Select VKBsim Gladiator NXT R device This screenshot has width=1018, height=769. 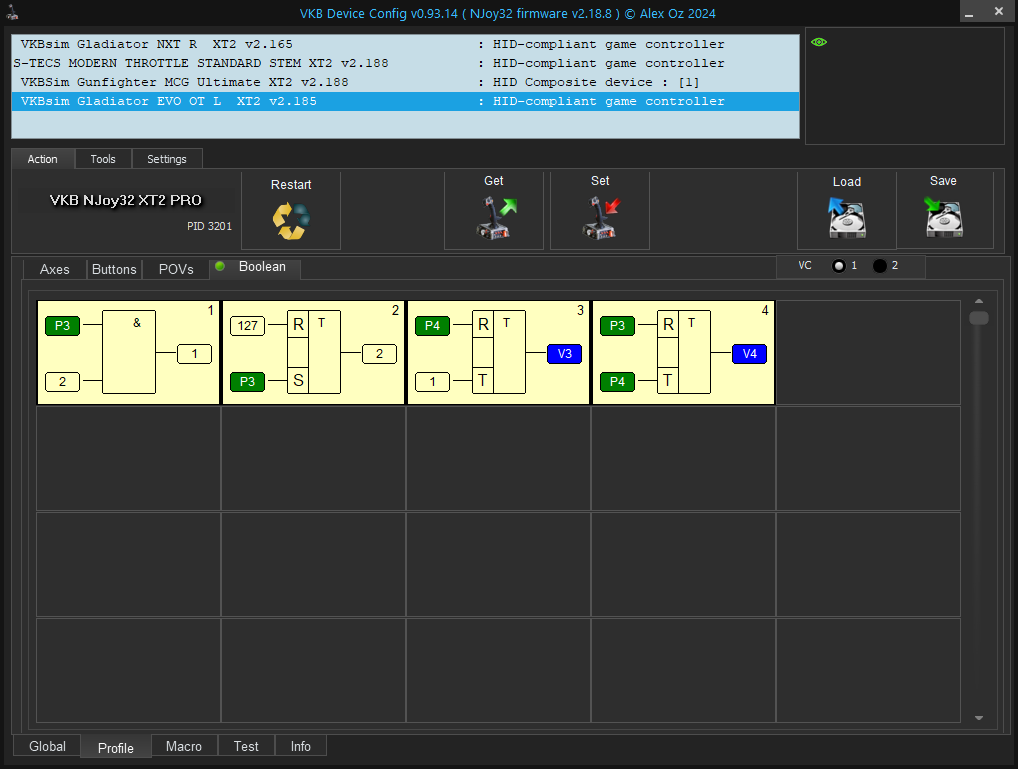click(x=405, y=44)
